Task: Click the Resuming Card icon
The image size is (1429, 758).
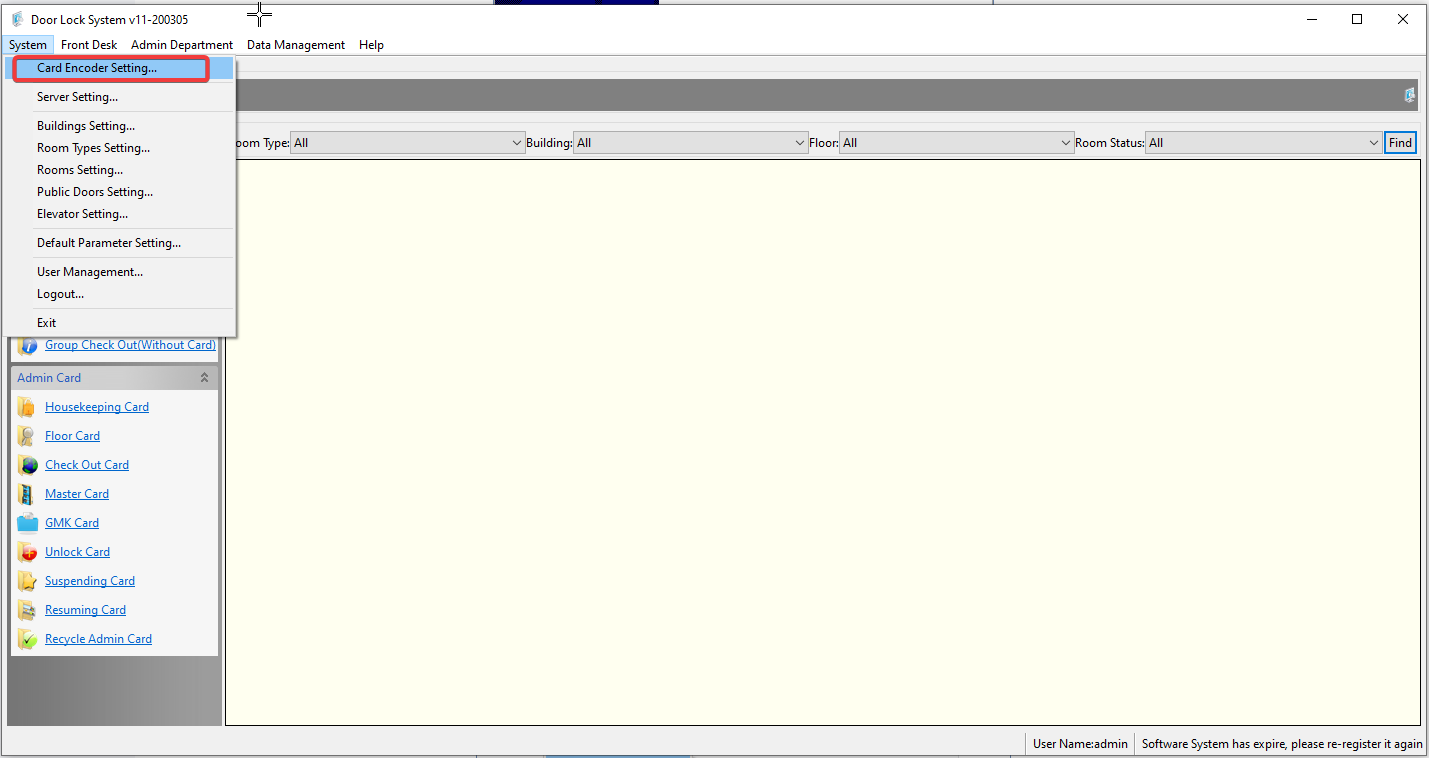Action: [27, 610]
